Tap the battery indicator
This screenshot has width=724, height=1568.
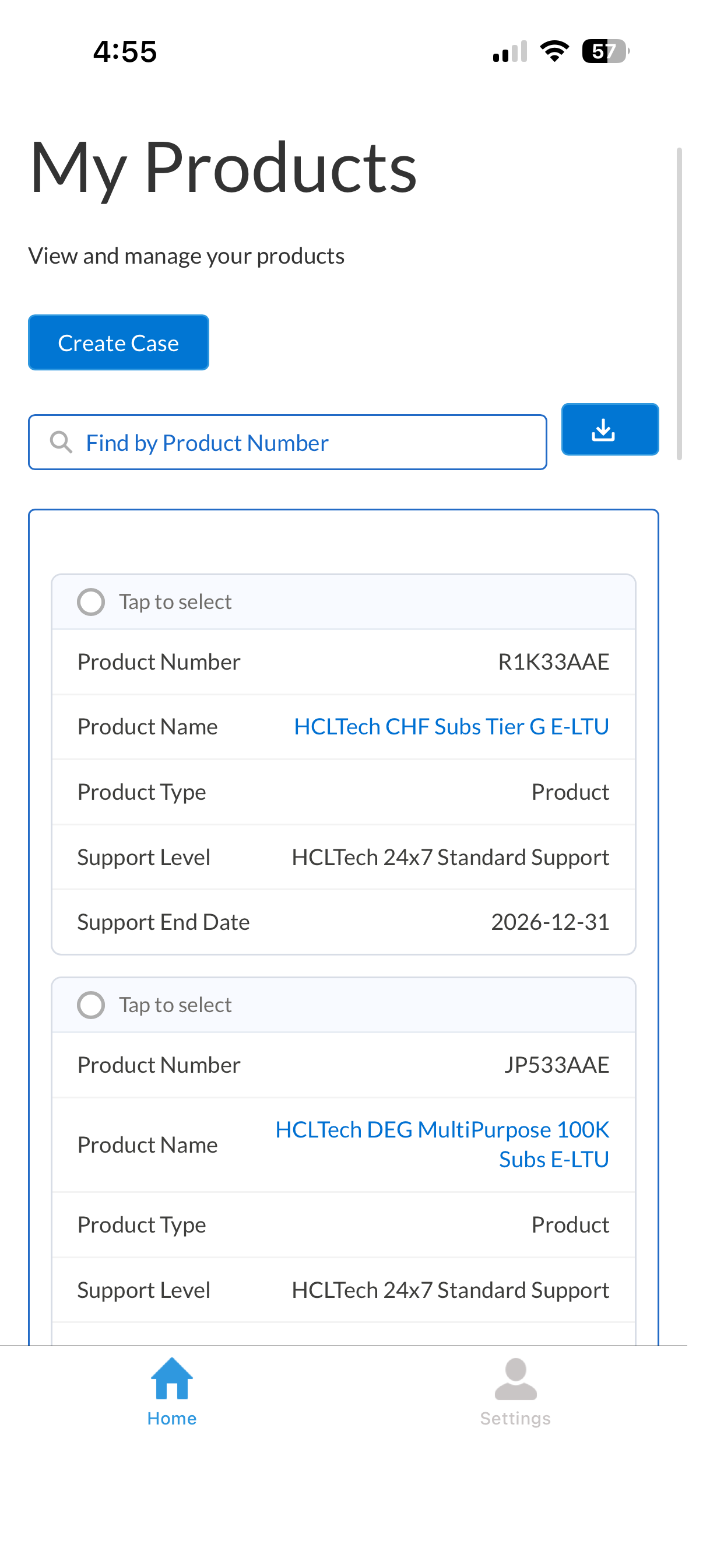coord(605,52)
